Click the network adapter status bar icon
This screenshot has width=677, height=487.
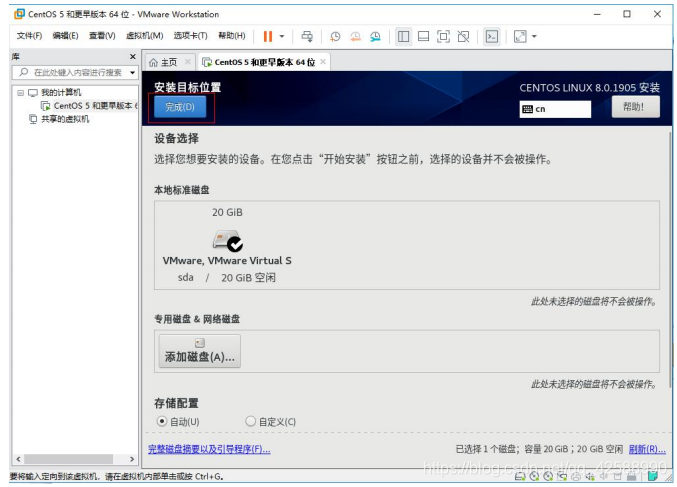[x=562, y=476]
